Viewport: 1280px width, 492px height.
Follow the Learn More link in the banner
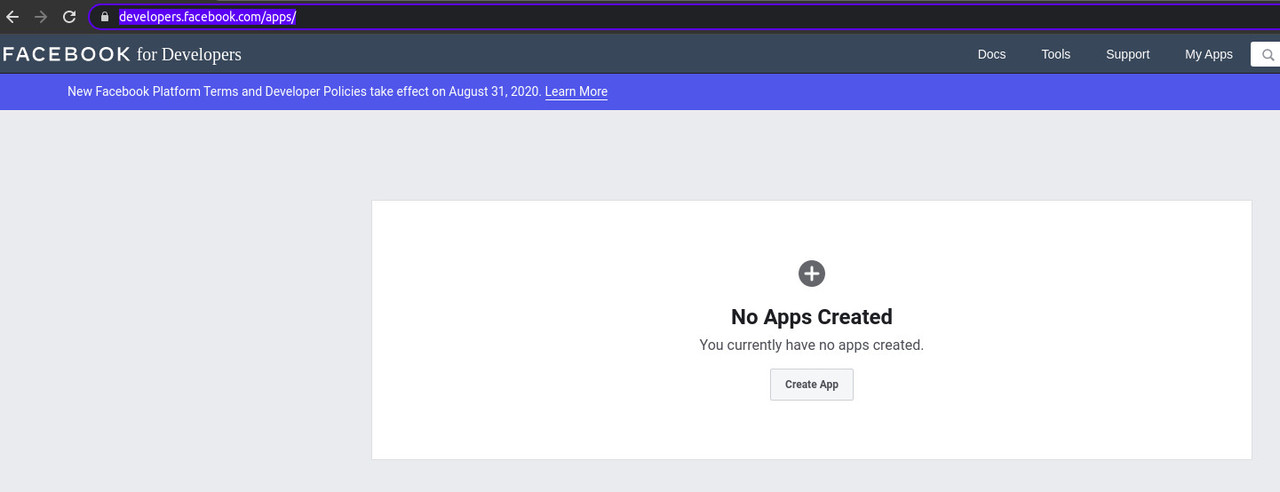pos(576,91)
